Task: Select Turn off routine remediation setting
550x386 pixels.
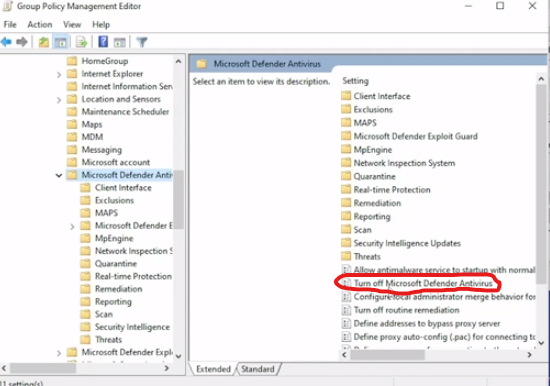Action: click(x=406, y=310)
